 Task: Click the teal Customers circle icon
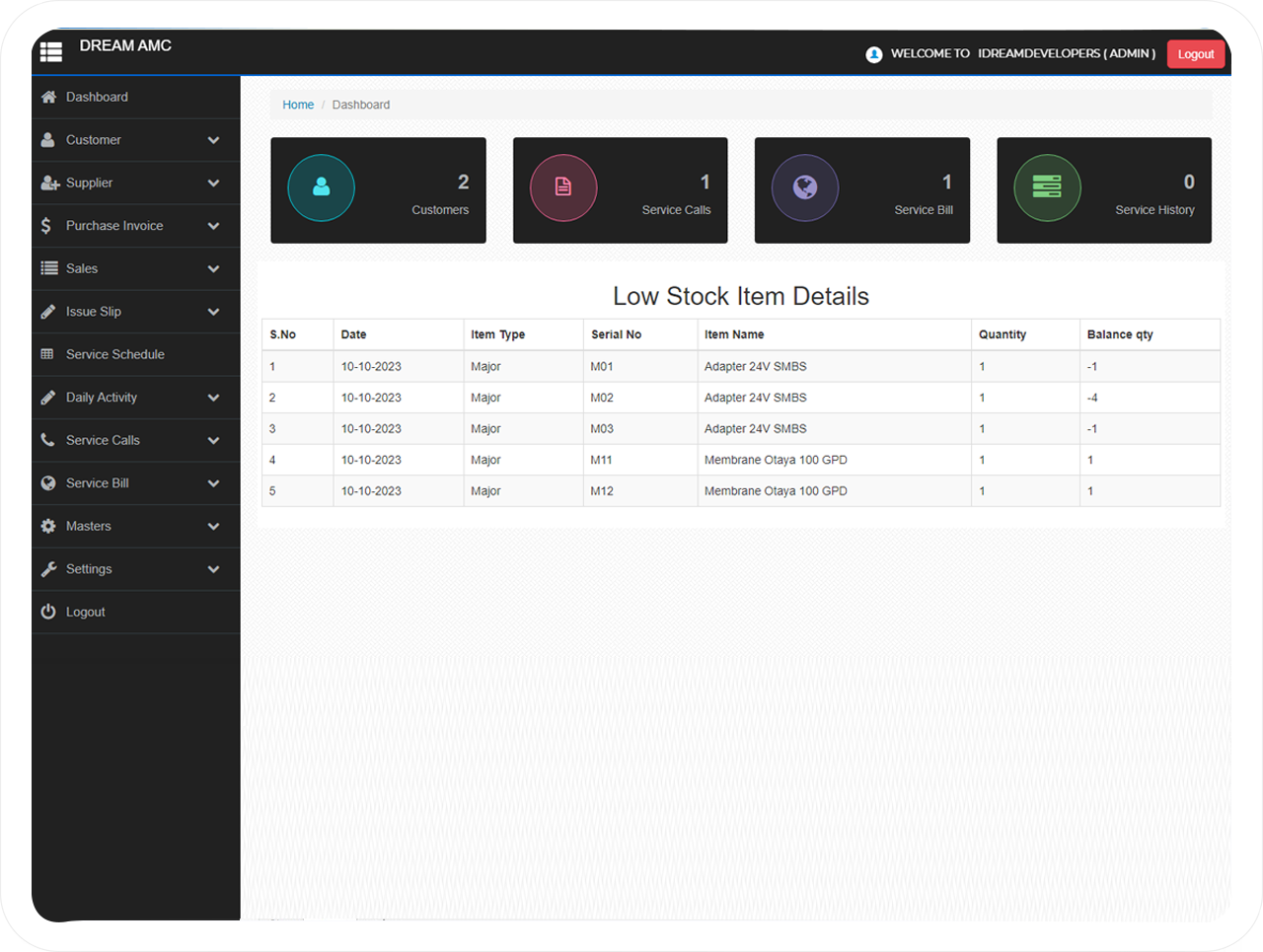321,187
